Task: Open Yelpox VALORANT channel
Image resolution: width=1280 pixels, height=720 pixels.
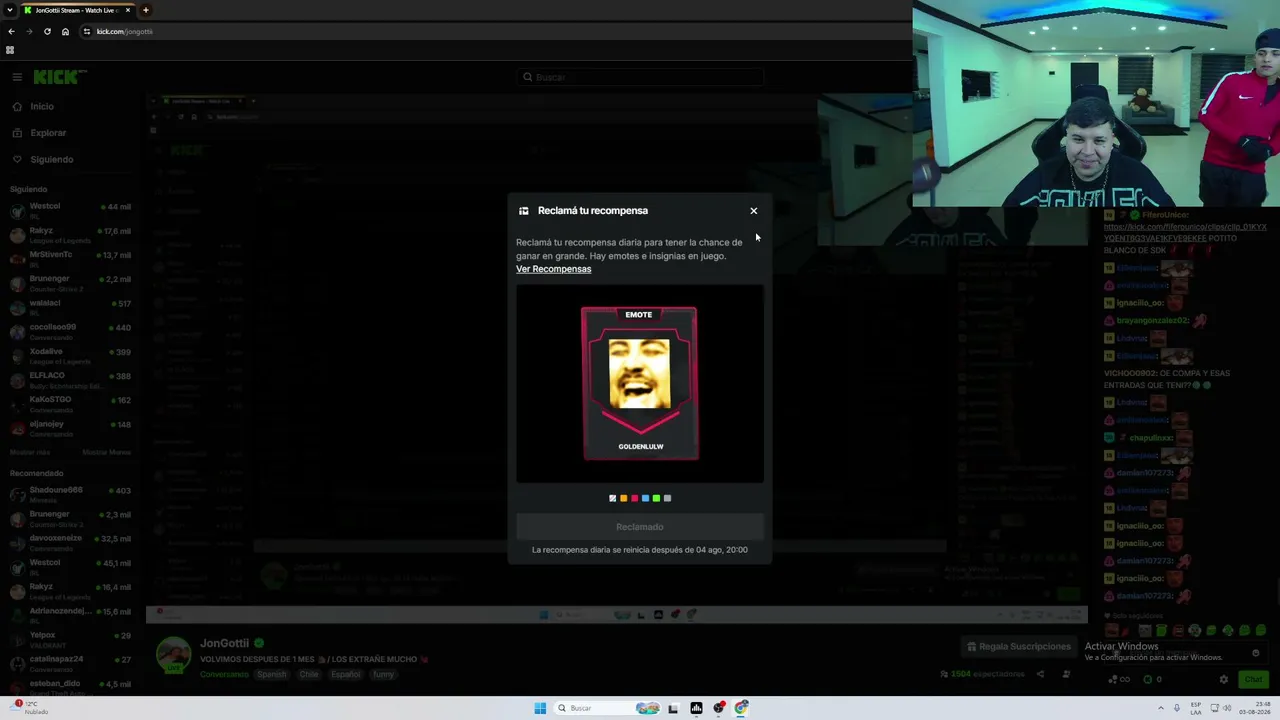Action: pos(72,639)
